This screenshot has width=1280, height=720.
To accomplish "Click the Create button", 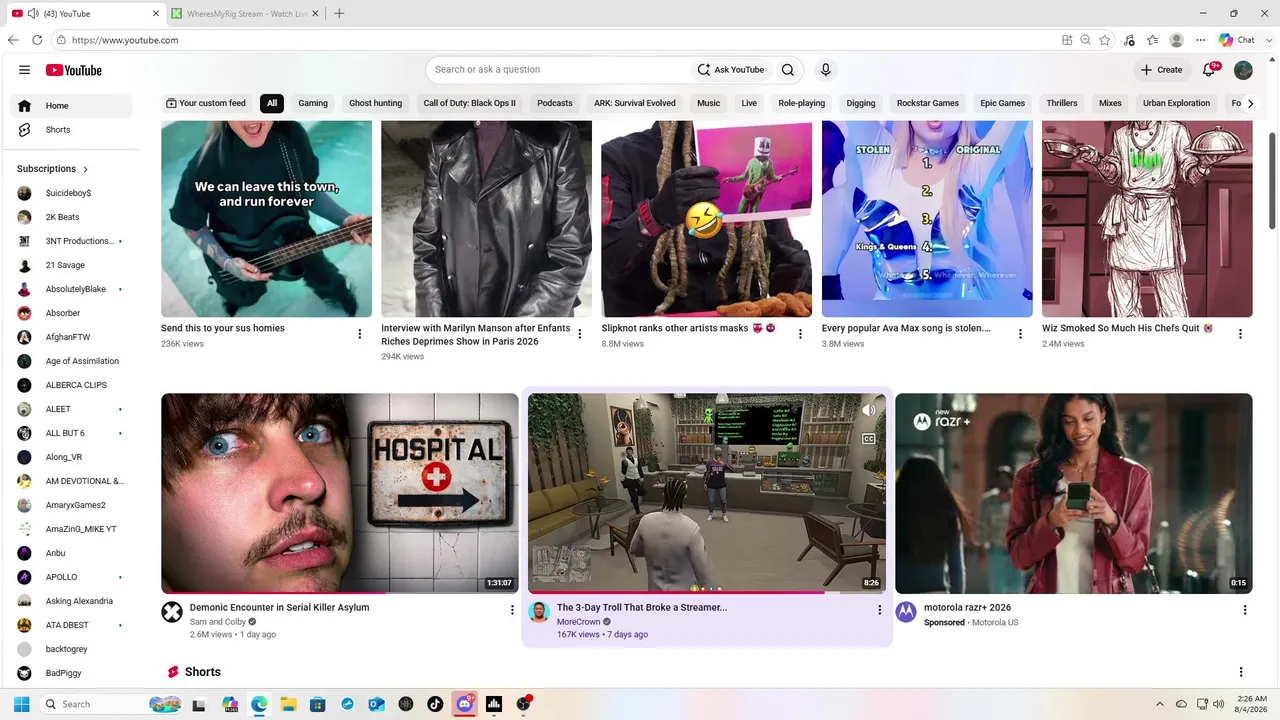I will coord(1162,70).
